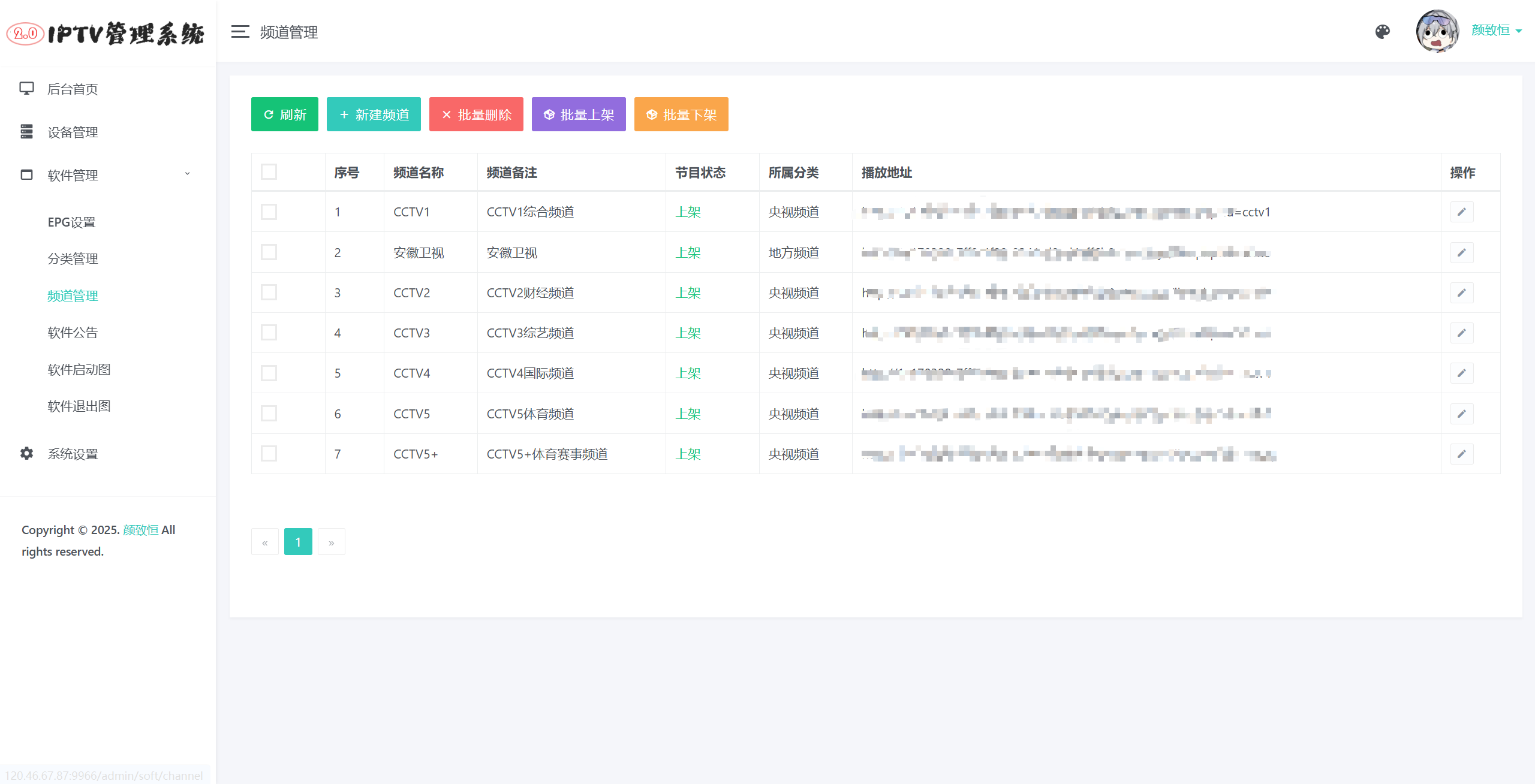This screenshot has height=784, width=1535.
Task: Click the edit pencil icon for CCTV1
Action: [1462, 211]
